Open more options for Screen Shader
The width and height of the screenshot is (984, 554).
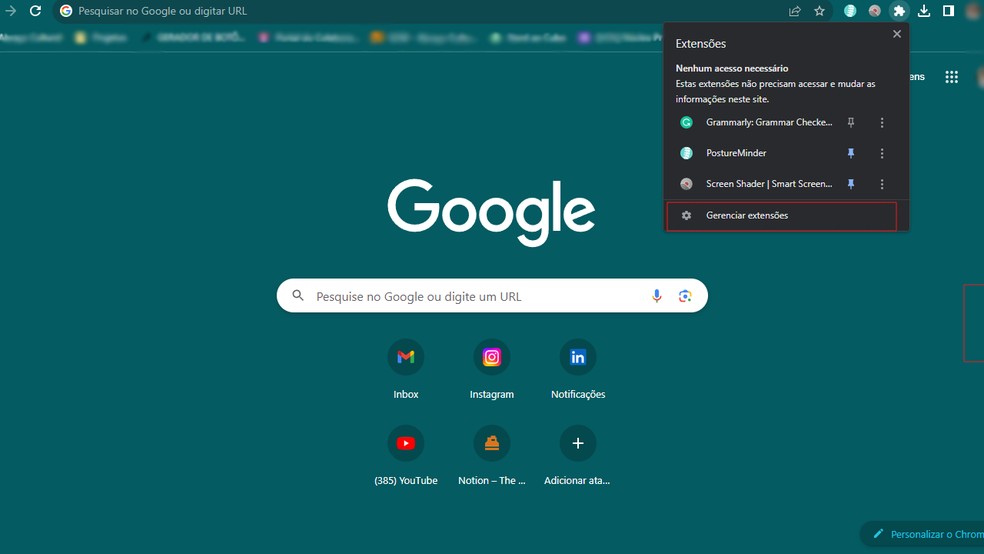click(x=882, y=184)
